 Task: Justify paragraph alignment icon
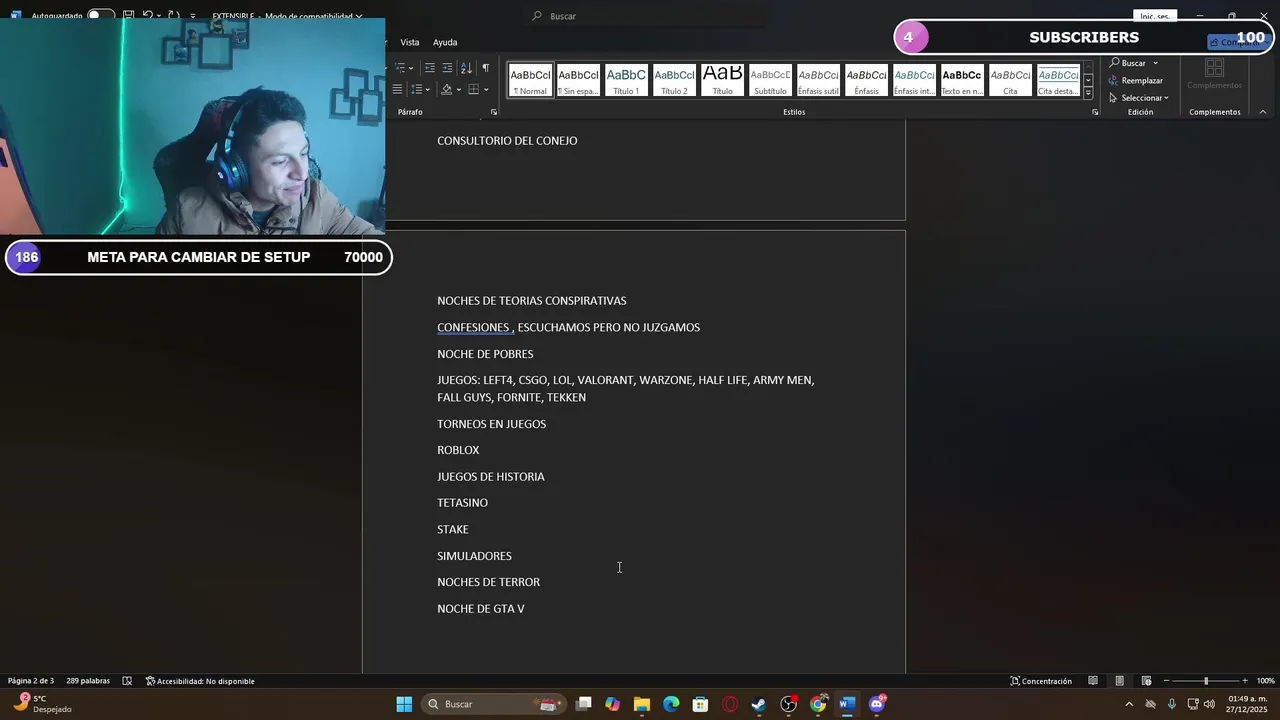397,89
